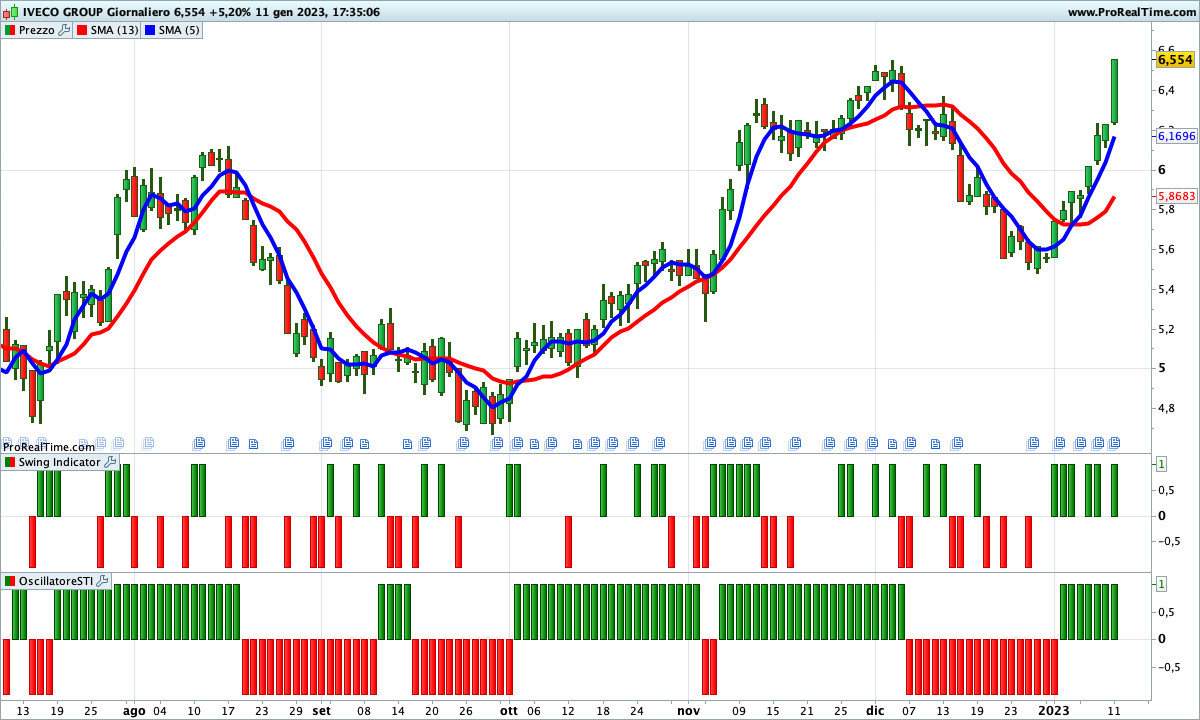Click the OscillatoreSTI red-green swatch
Image resolution: width=1200 pixels, height=720 pixels.
coord(10,581)
